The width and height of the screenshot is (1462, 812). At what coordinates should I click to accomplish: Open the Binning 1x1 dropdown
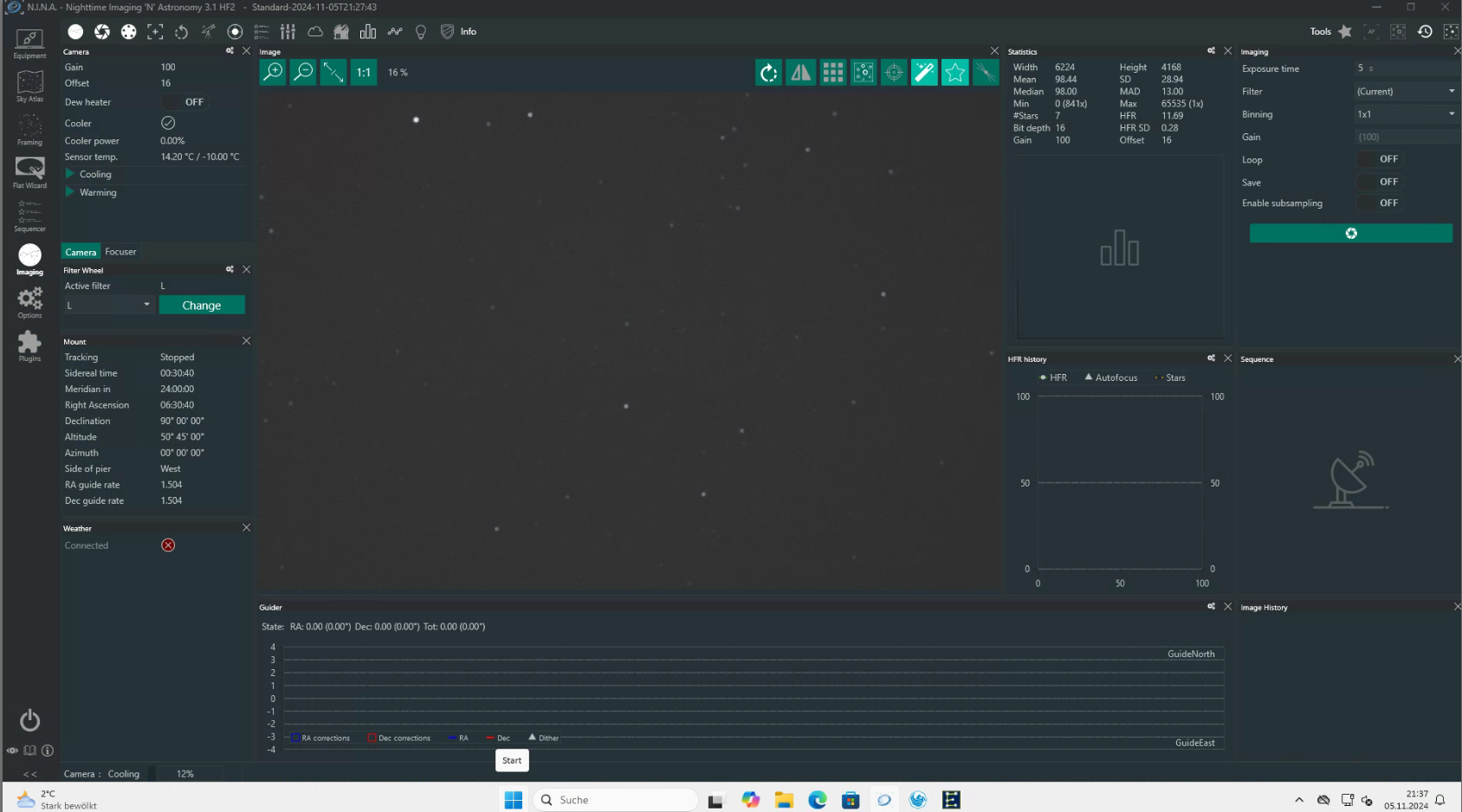click(1407, 114)
